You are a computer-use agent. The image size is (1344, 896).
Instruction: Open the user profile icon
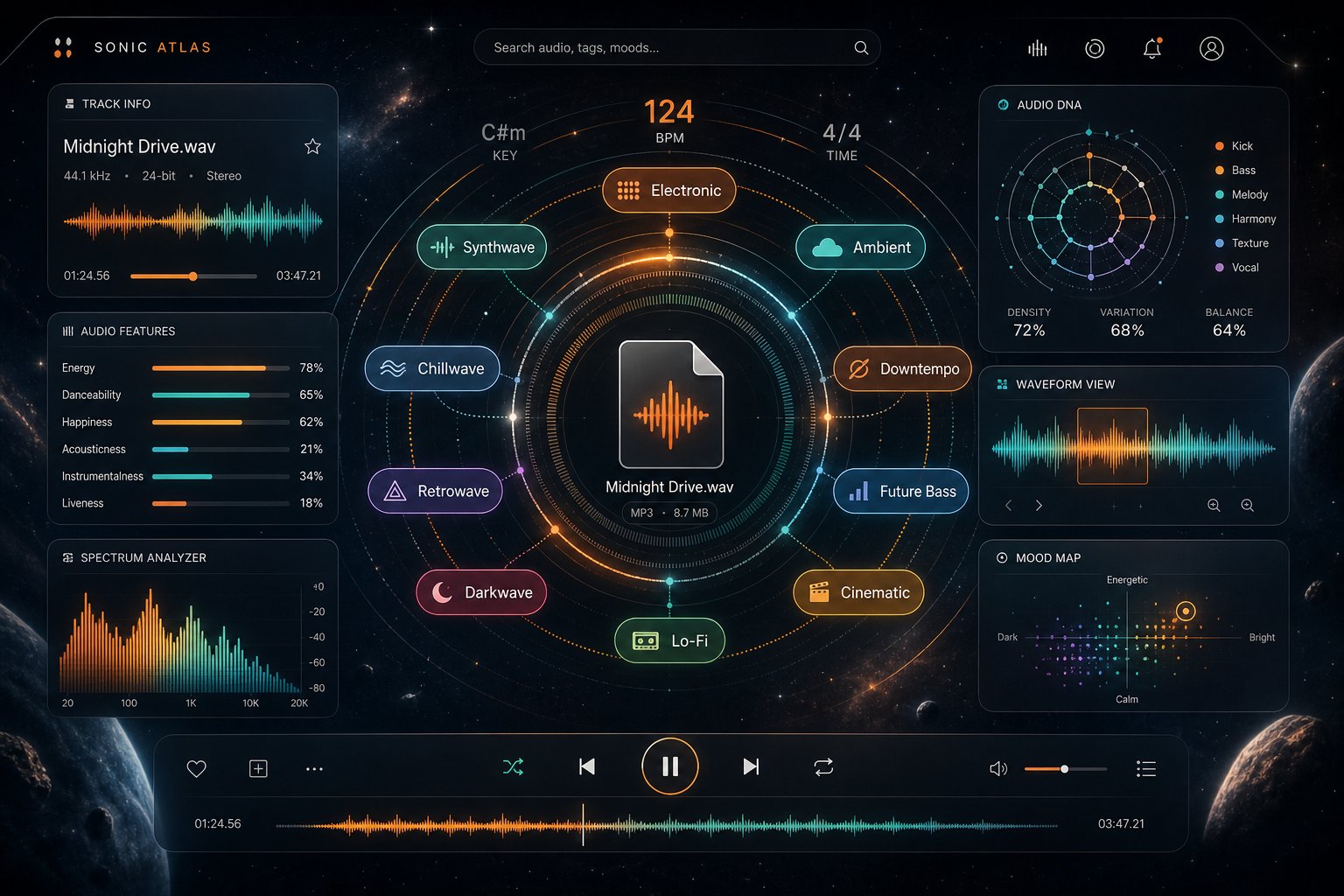(1211, 48)
